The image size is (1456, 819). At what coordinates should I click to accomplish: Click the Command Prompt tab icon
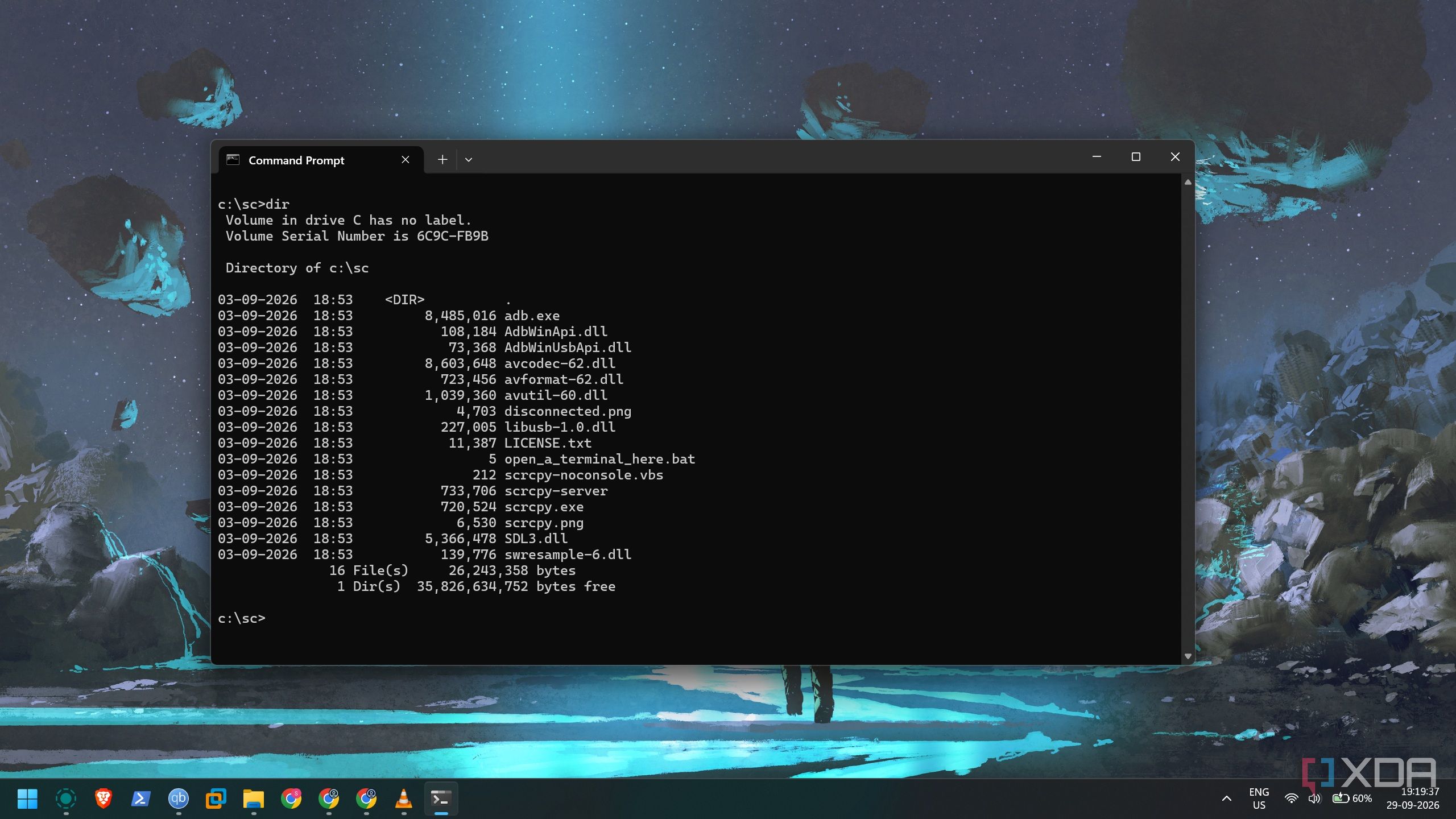pos(233,160)
